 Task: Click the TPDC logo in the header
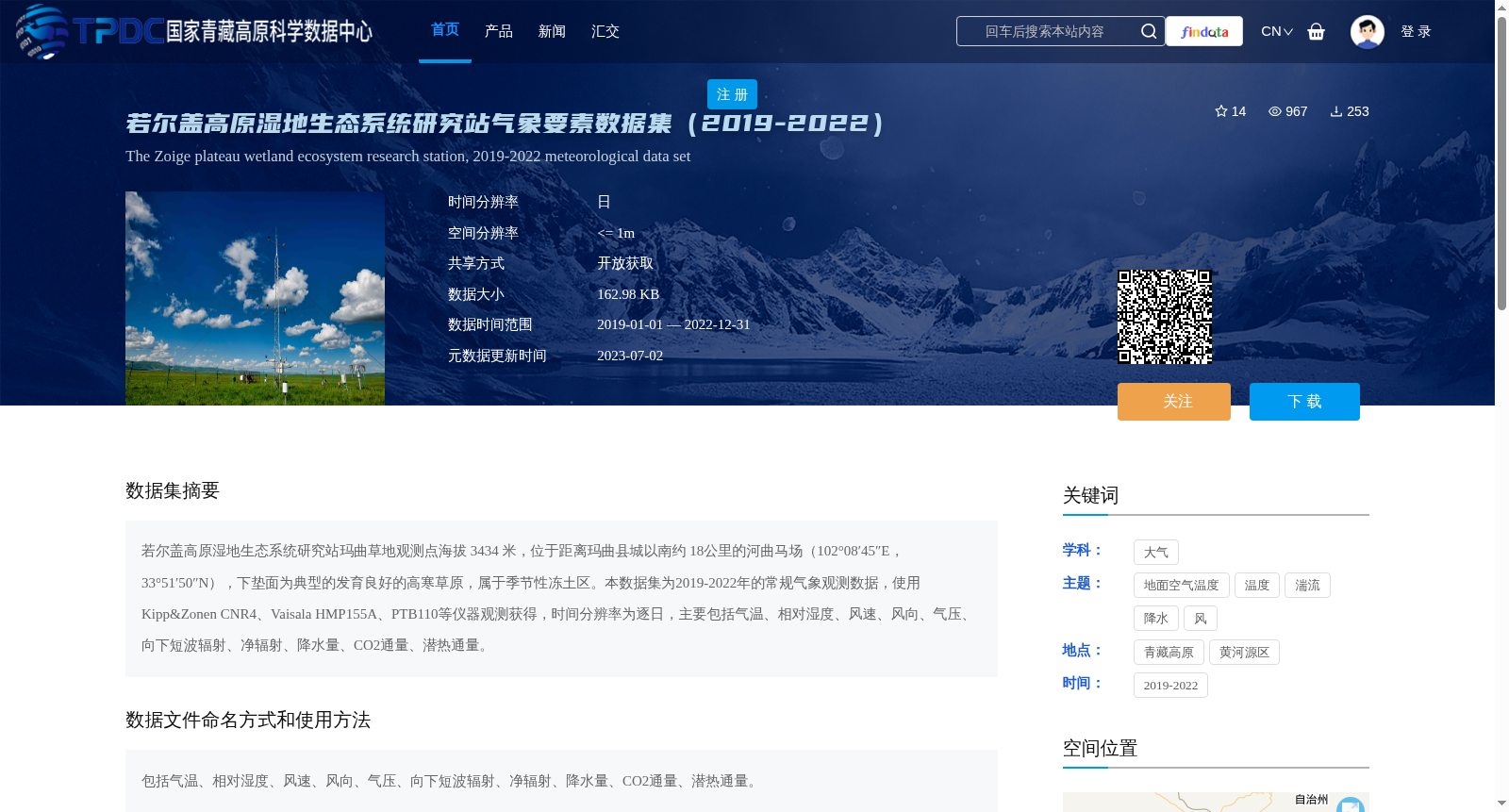point(193,31)
